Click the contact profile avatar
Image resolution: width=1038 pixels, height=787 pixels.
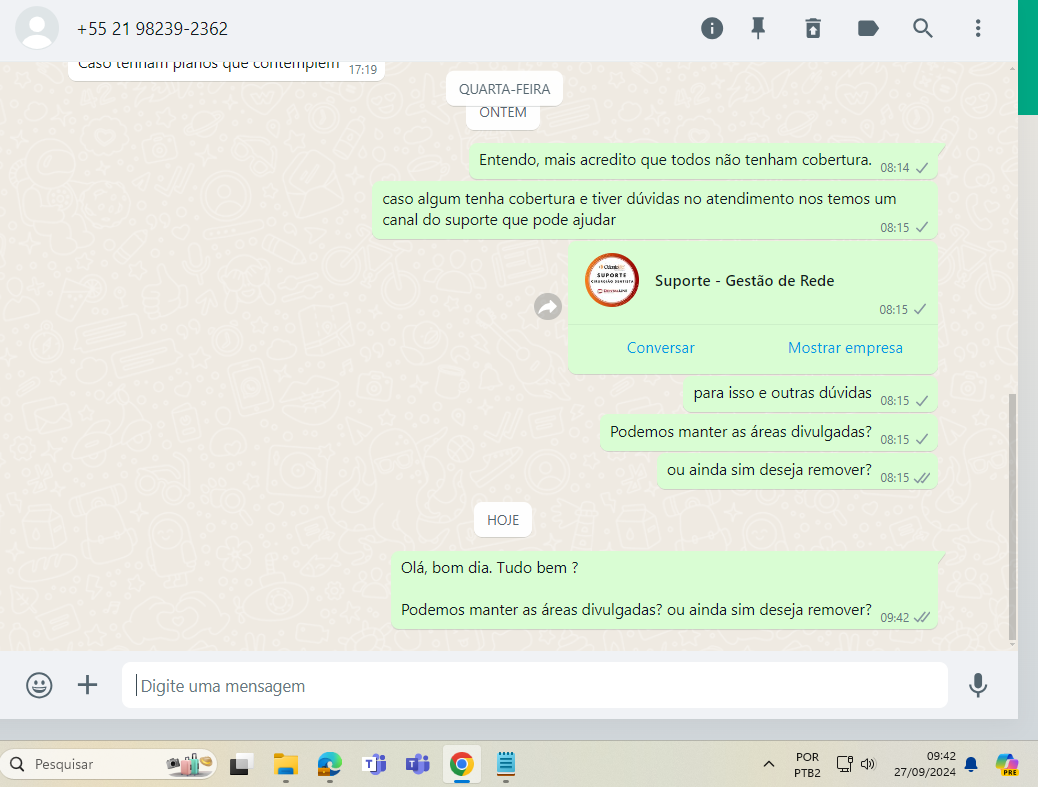click(37, 28)
